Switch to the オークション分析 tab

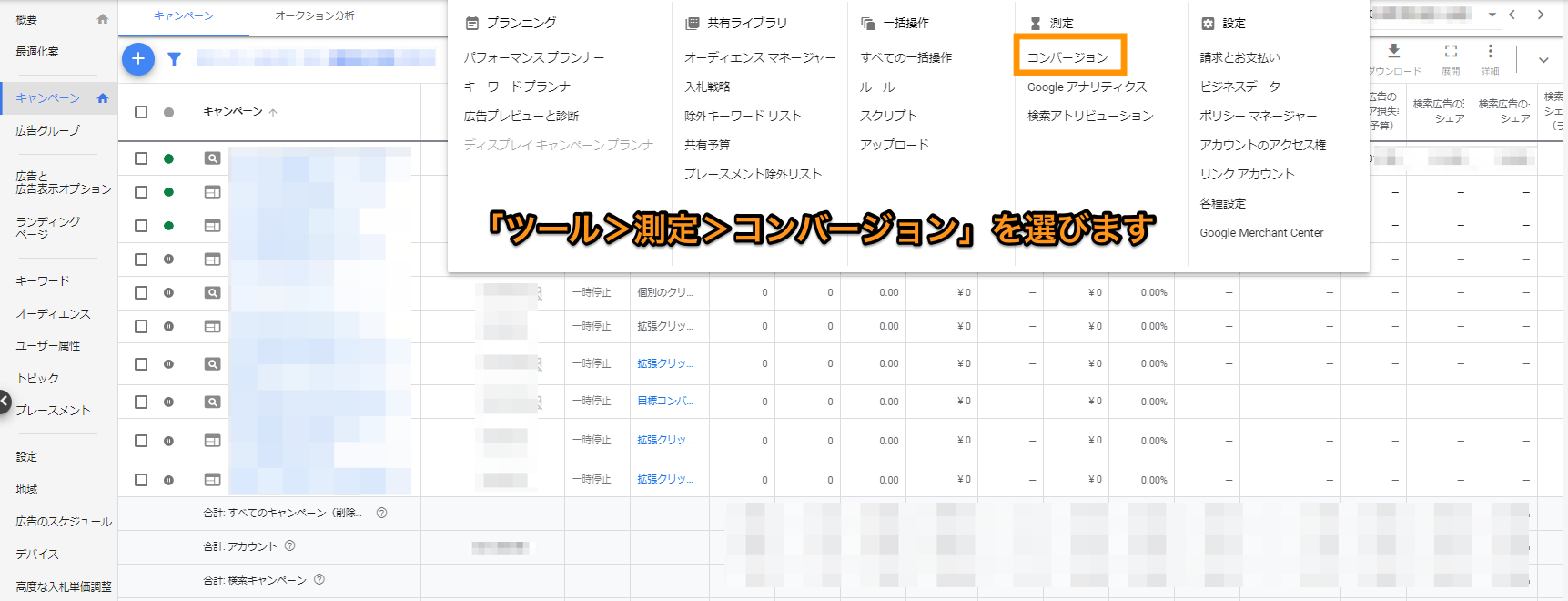point(315,16)
